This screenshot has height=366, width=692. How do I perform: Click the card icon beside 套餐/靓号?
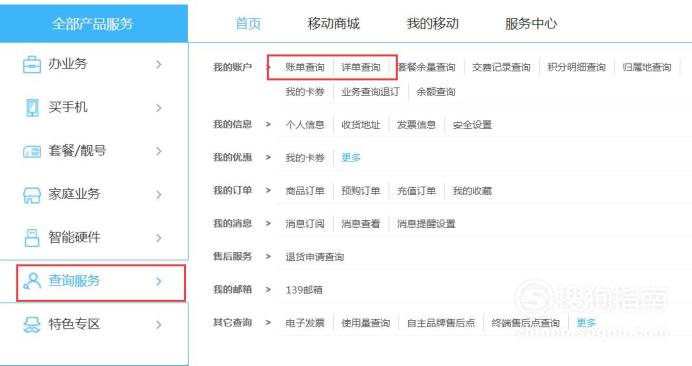pos(32,151)
